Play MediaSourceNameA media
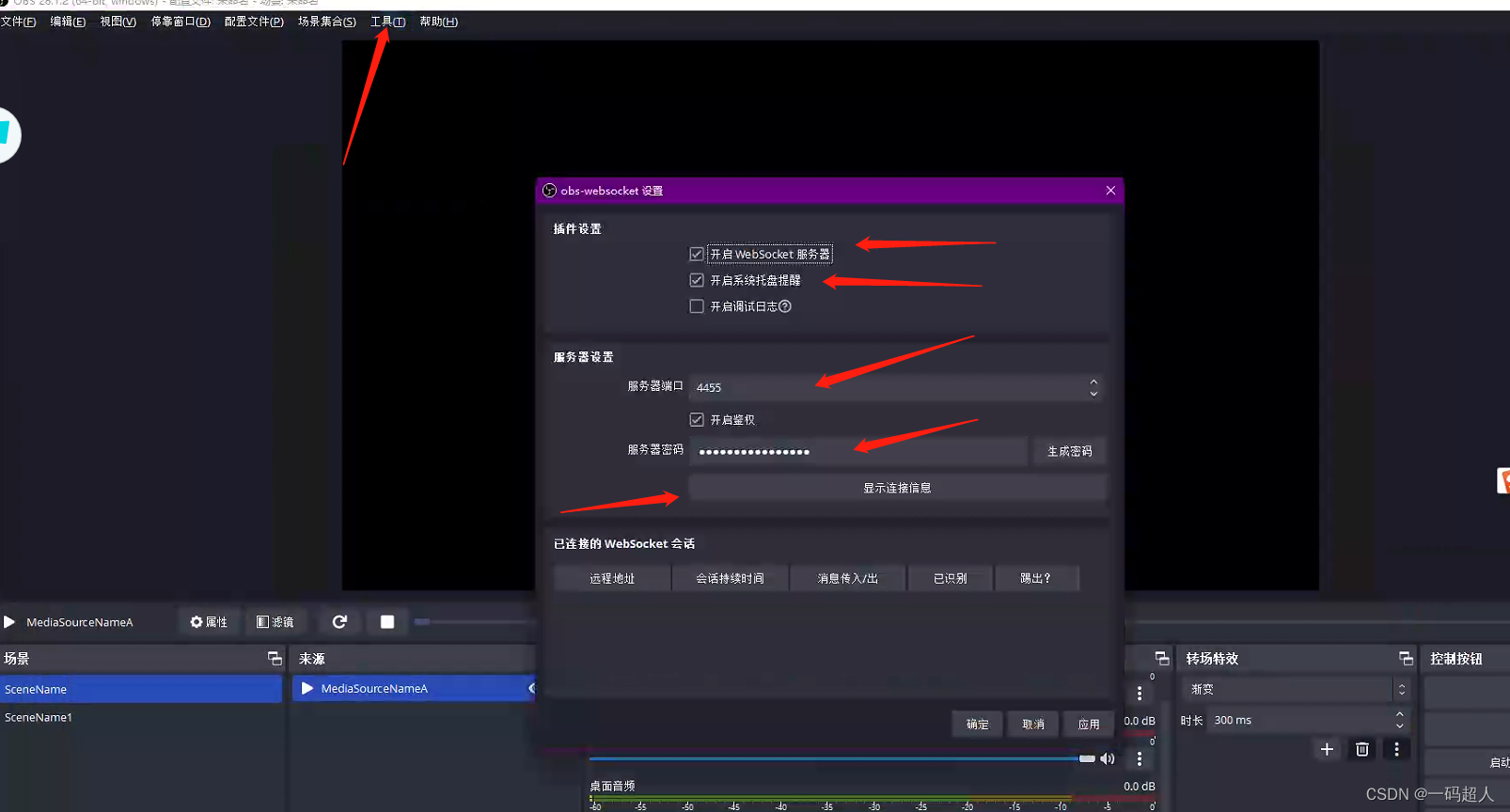This screenshot has height=812, width=1510. coord(9,622)
